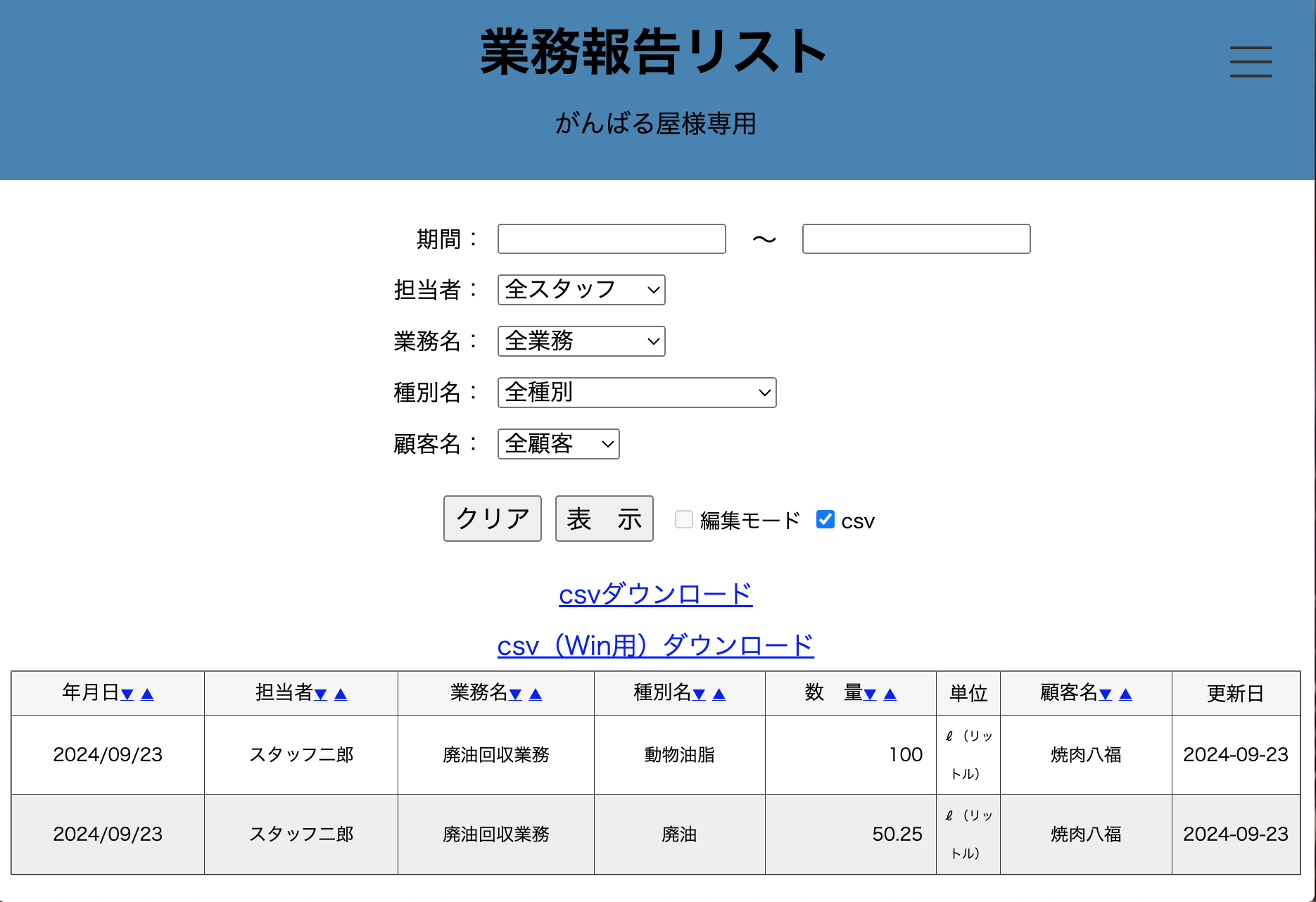
Task: Sort 顧客名 column descending with down arrow
Action: tap(1106, 694)
